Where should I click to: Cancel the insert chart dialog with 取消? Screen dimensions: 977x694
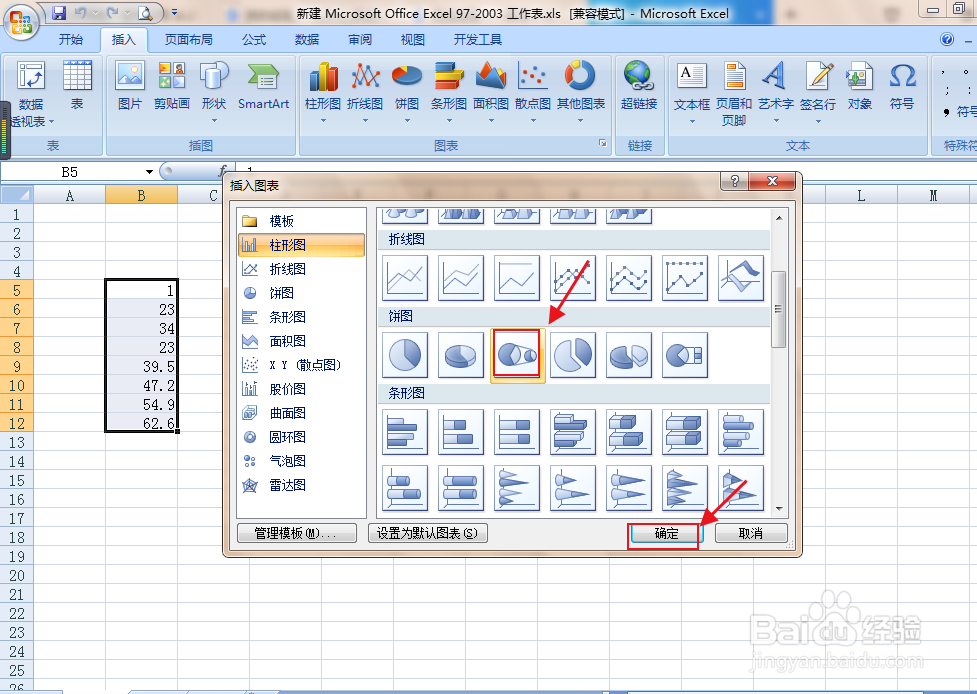point(751,533)
